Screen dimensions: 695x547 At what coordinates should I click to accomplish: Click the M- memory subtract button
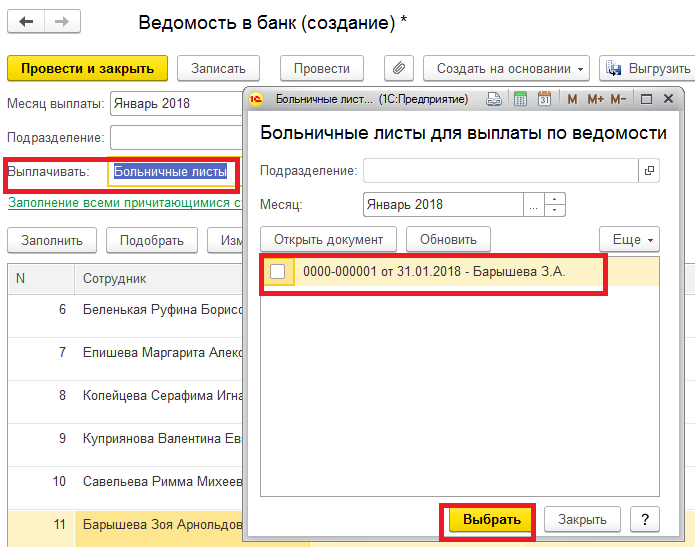pyautogui.click(x=618, y=99)
